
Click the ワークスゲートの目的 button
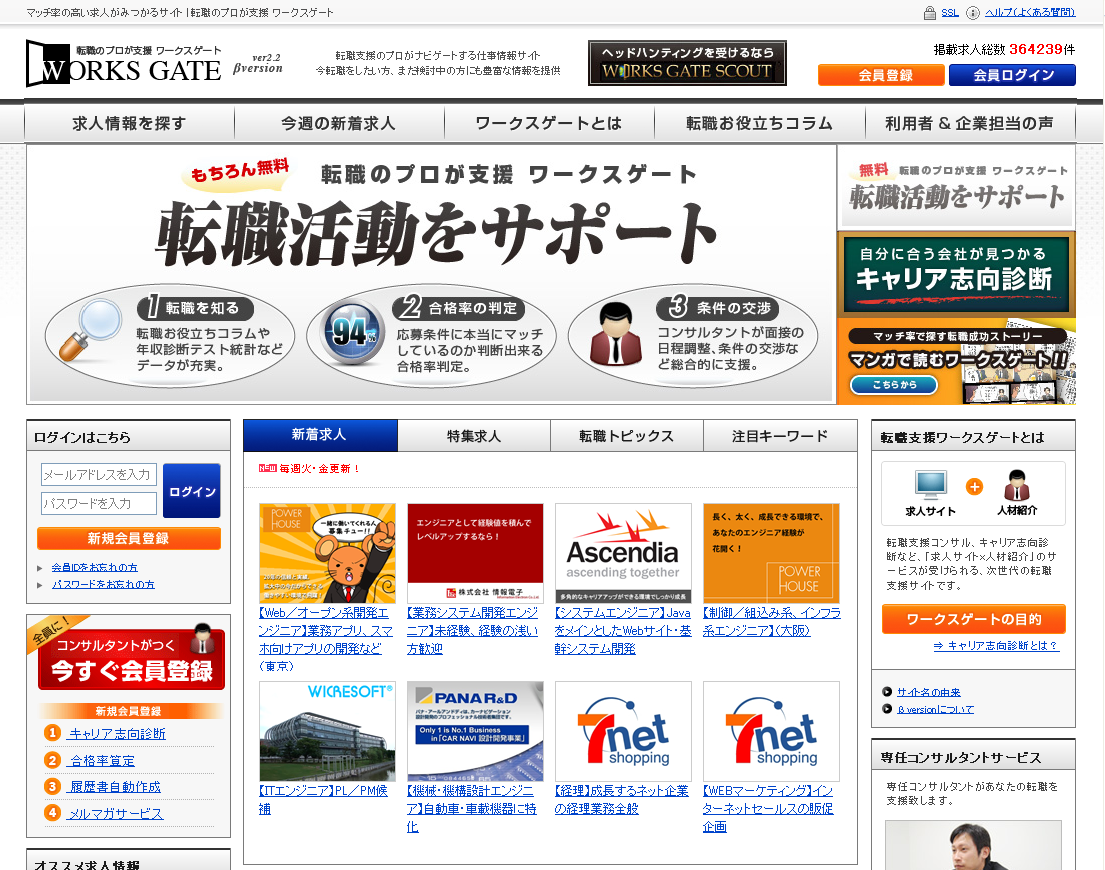[x=973, y=619]
